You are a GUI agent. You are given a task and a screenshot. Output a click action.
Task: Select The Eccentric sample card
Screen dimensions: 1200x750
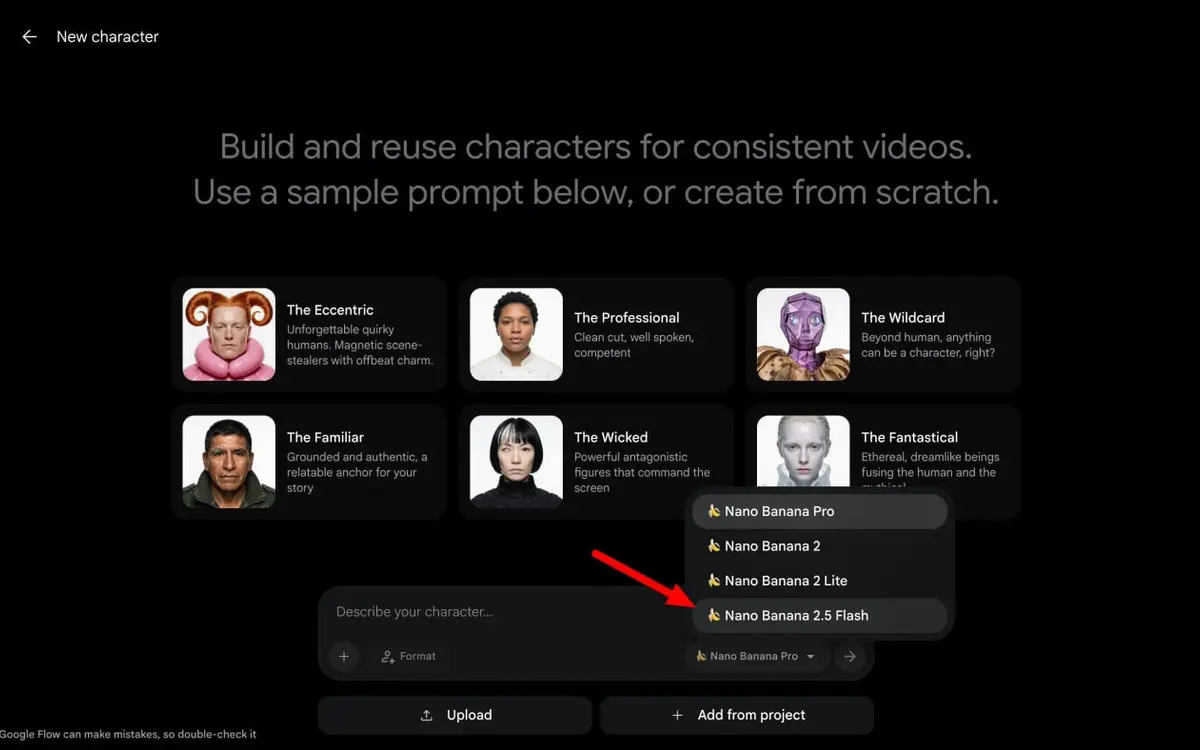(309, 334)
